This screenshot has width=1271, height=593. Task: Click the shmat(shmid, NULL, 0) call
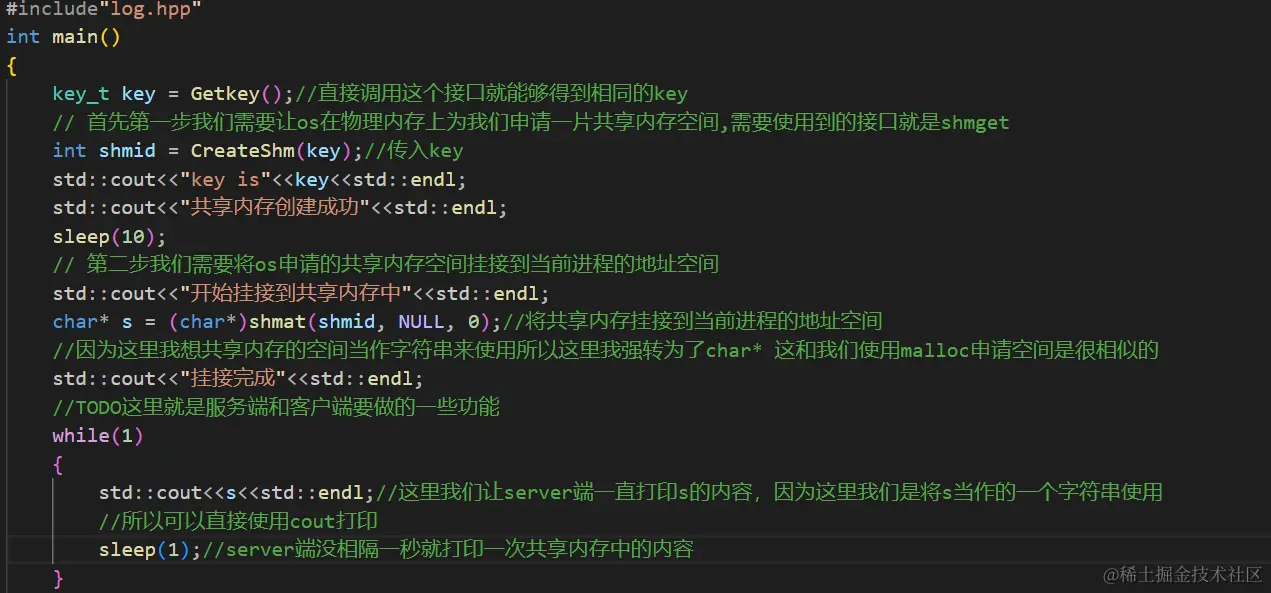[368, 322]
